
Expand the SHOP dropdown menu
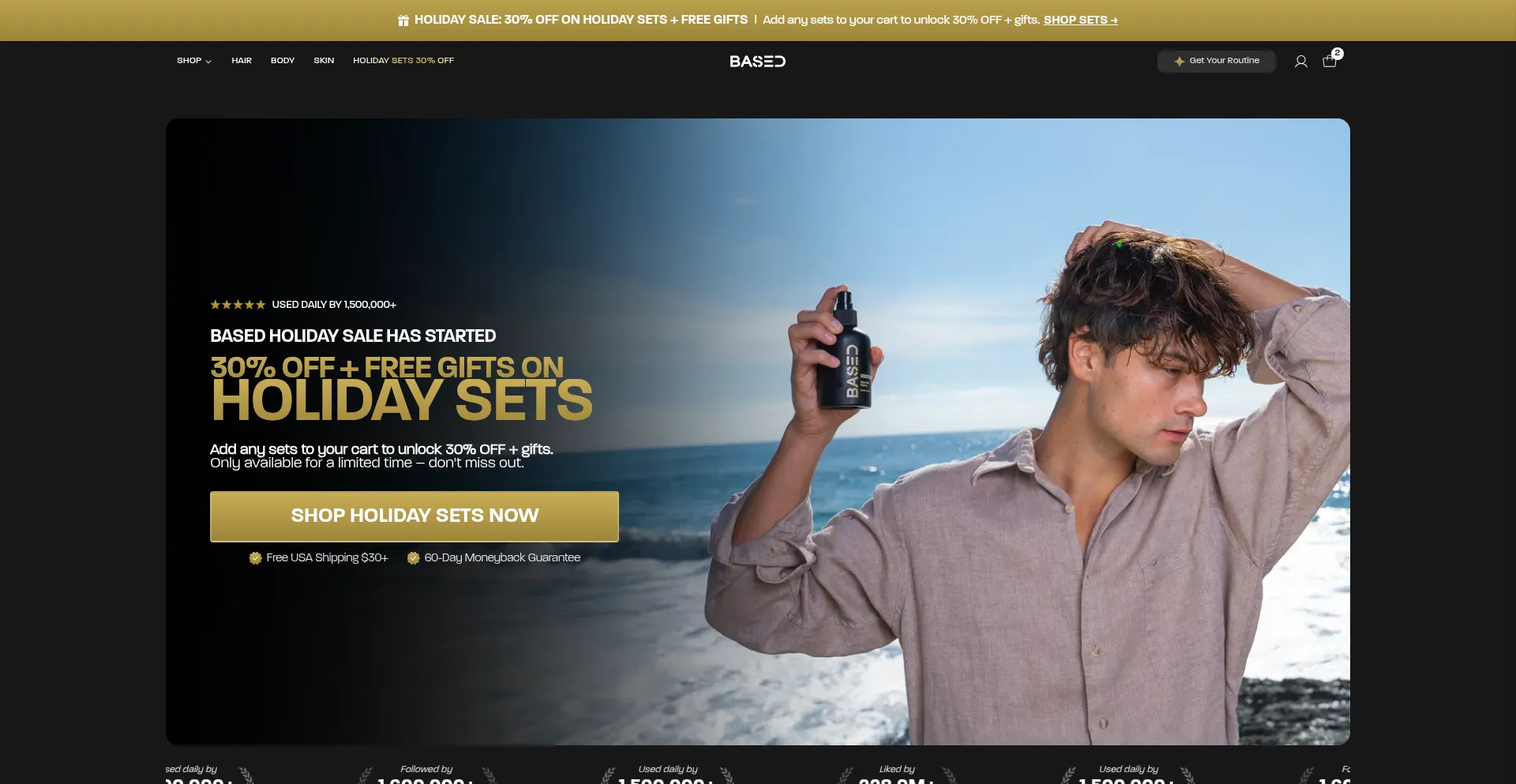tap(194, 61)
